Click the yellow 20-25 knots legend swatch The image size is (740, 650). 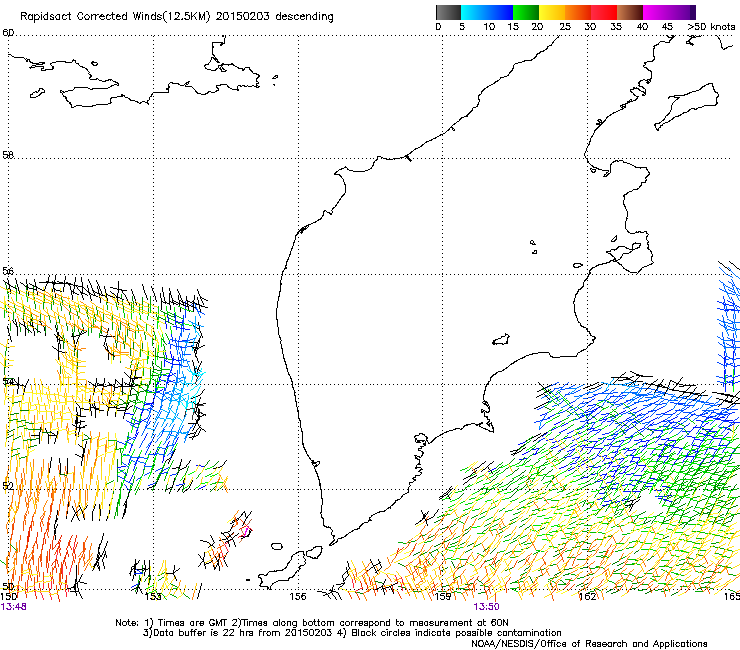pyautogui.click(x=552, y=12)
